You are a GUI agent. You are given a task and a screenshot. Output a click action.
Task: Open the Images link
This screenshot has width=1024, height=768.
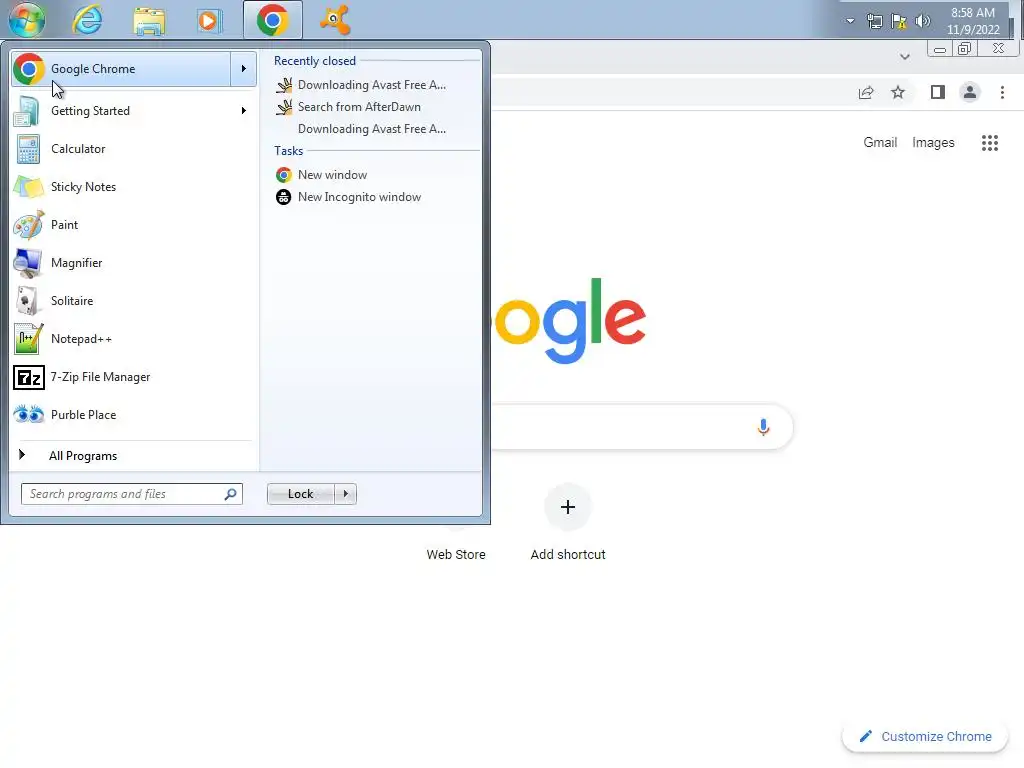click(x=933, y=142)
